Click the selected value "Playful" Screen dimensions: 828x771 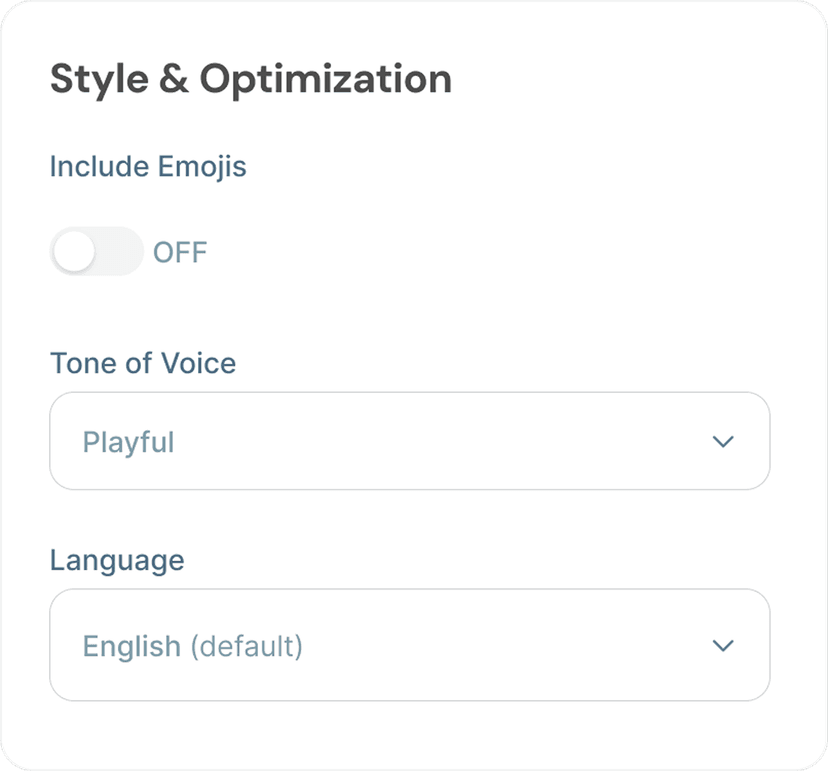(128, 442)
